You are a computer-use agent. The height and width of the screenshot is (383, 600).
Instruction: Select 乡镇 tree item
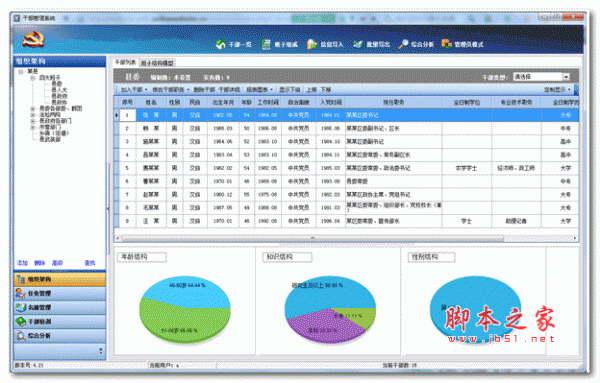(54, 133)
